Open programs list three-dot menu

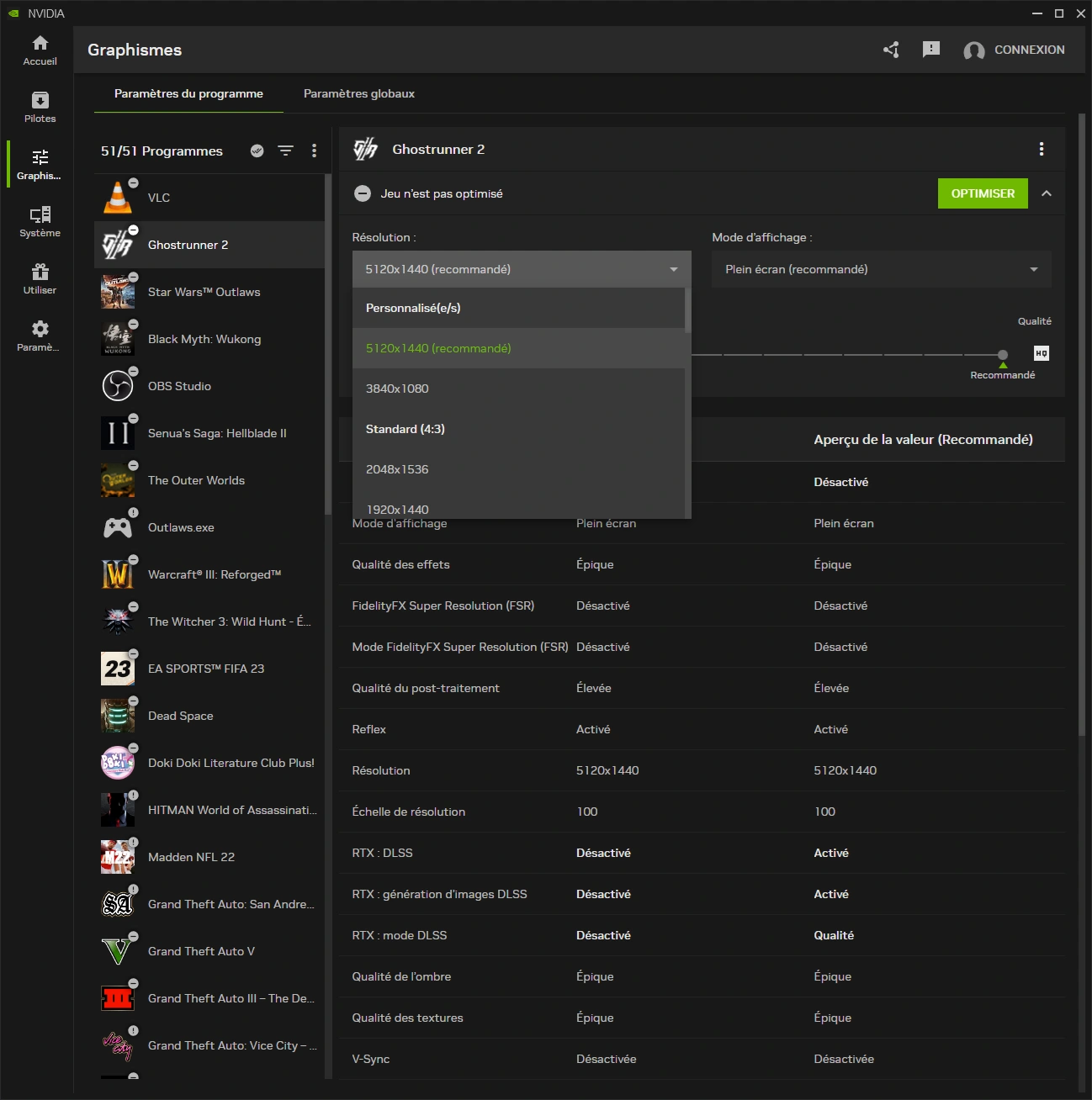coord(314,151)
